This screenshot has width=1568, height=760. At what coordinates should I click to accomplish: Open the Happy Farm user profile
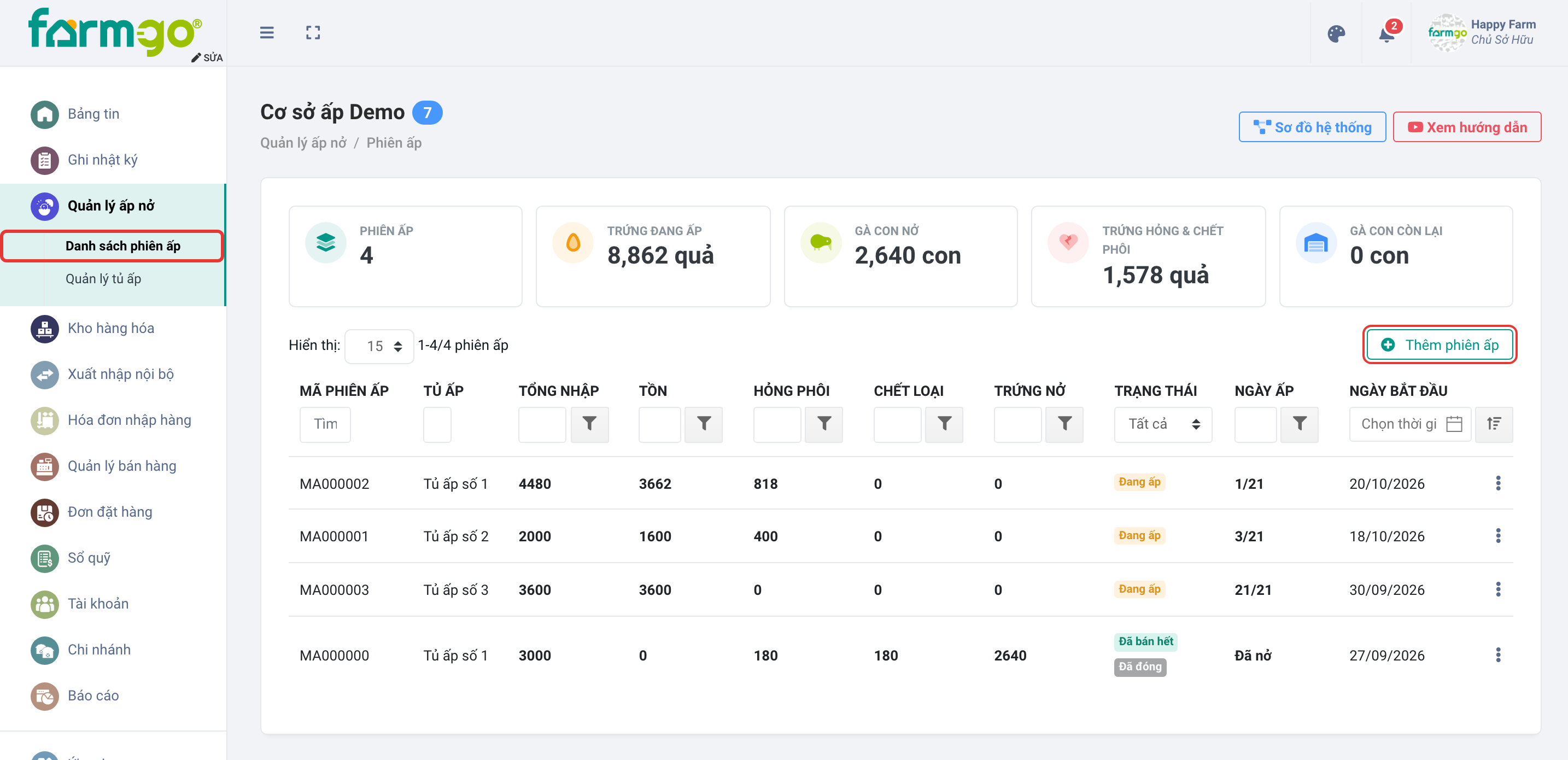tap(1482, 33)
